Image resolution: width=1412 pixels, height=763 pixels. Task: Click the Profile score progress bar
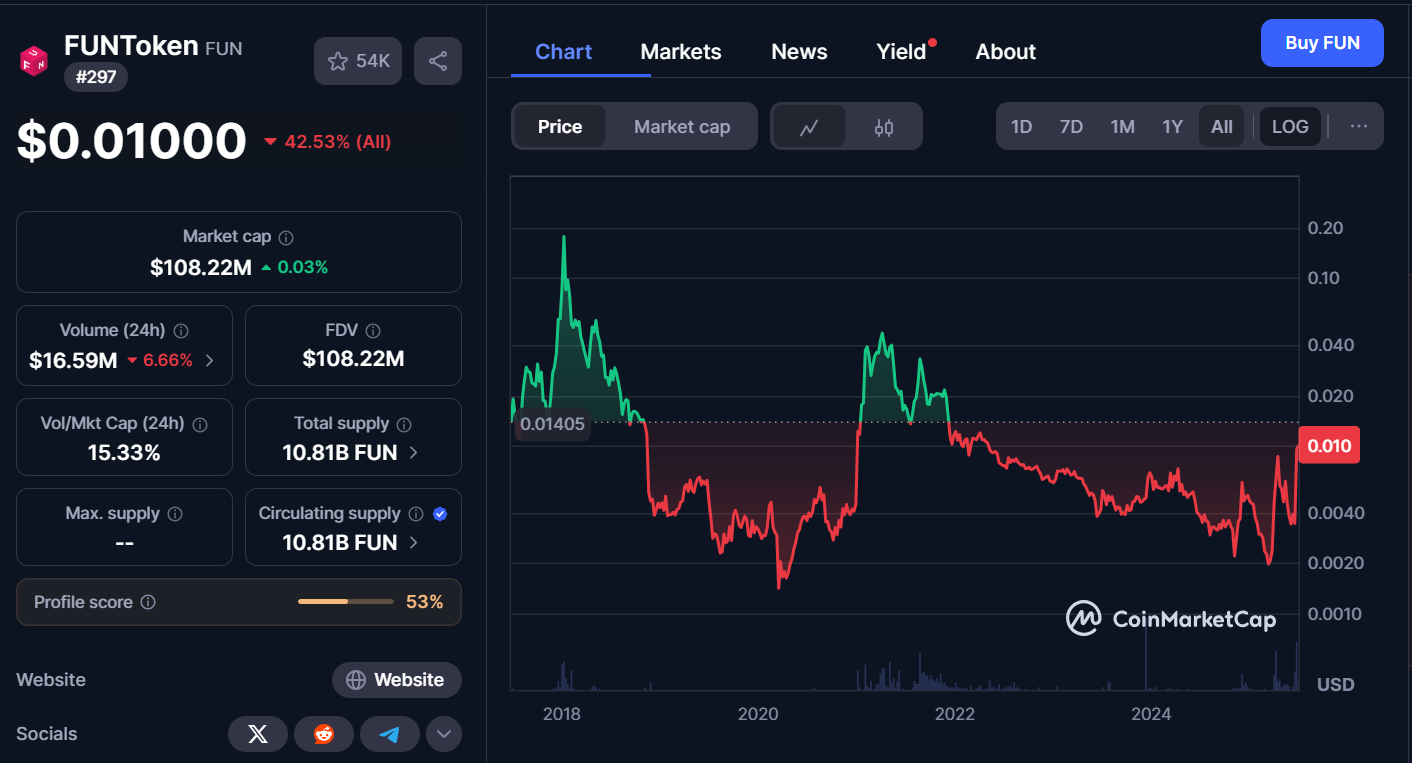click(345, 602)
